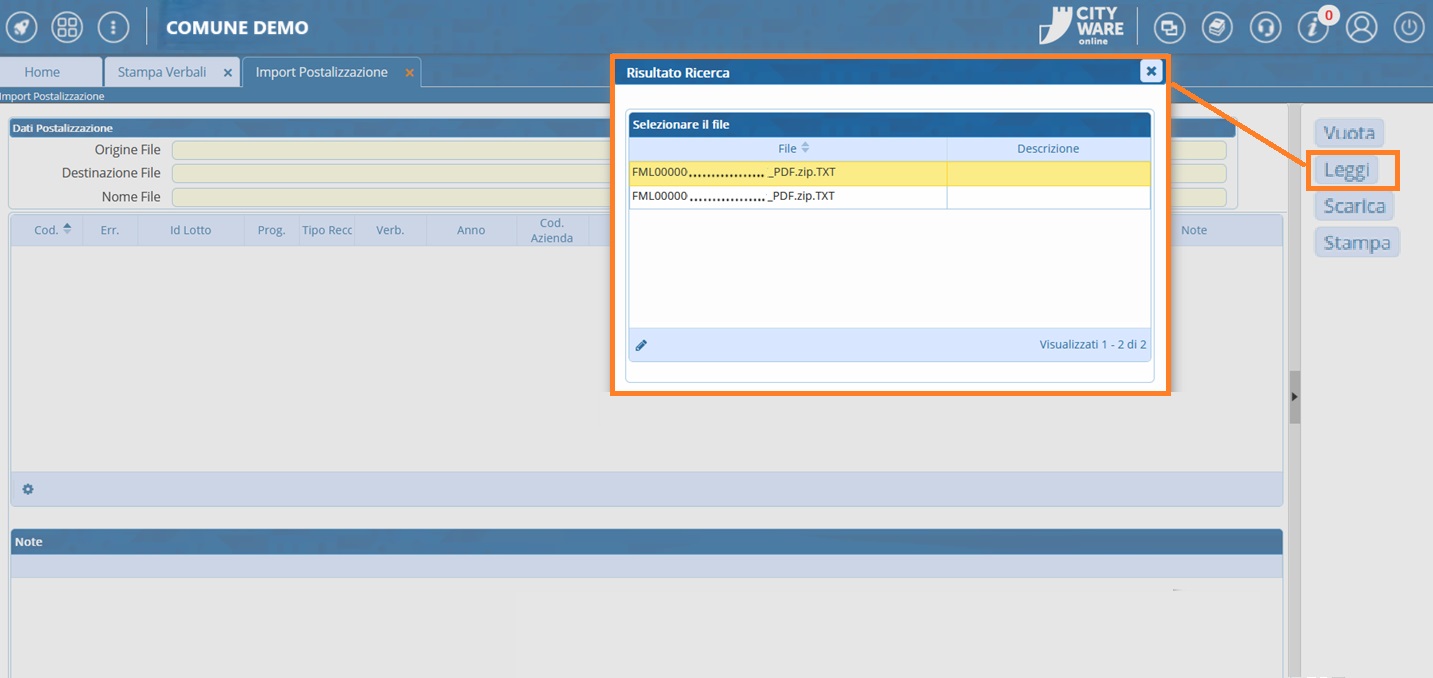Open the info notifications icon

(1312, 28)
